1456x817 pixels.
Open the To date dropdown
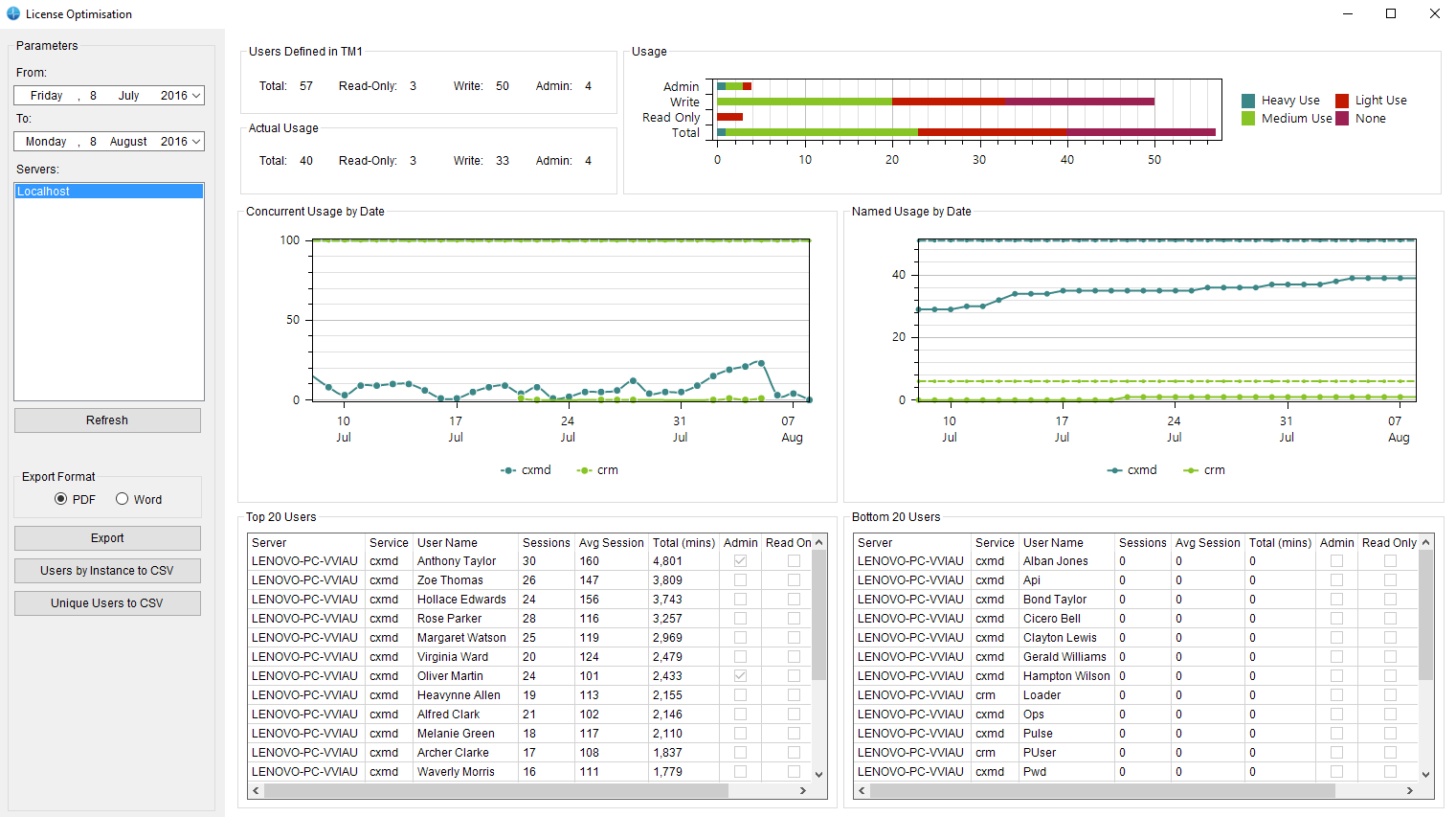pyautogui.click(x=196, y=141)
